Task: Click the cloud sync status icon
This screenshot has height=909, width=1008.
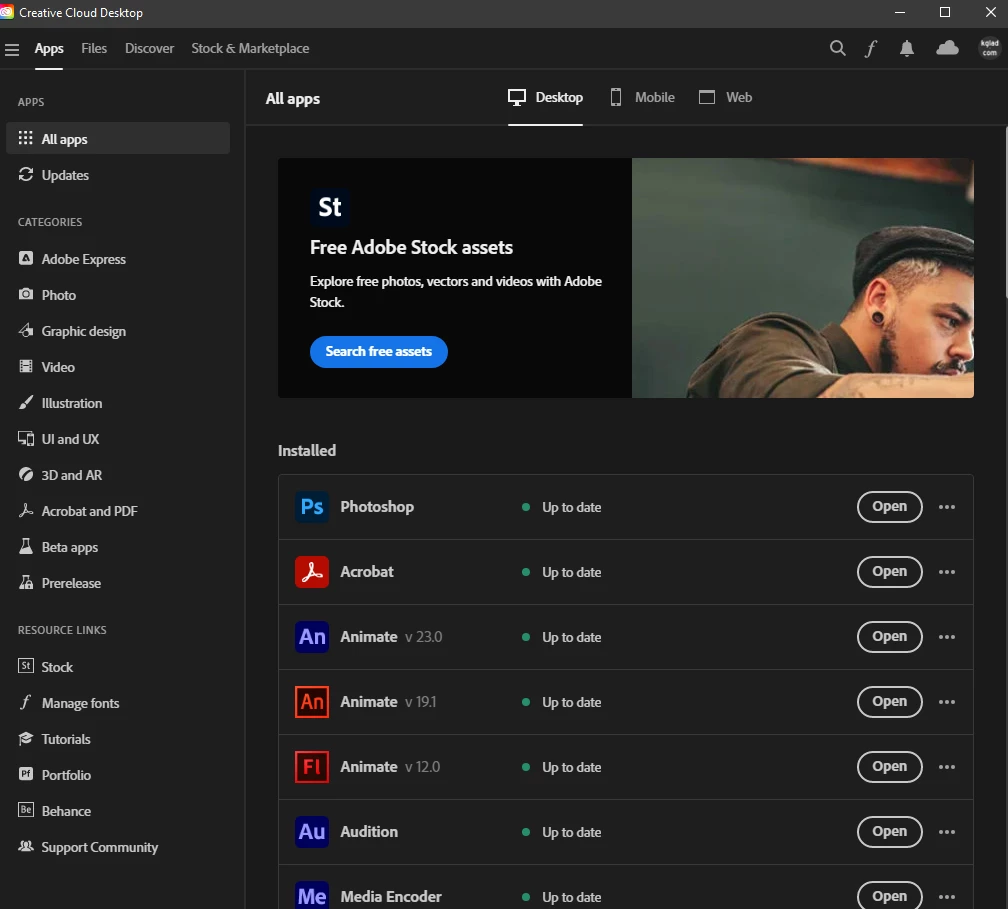Action: [x=947, y=48]
